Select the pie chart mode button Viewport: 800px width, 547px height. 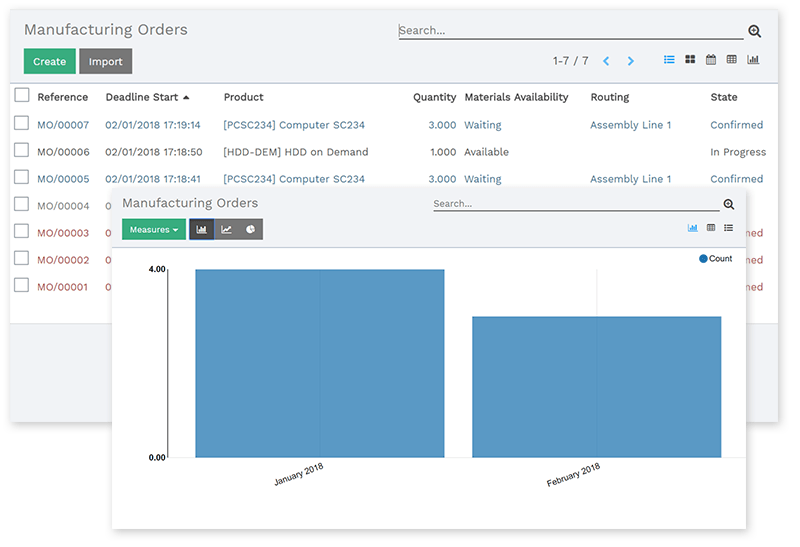pos(251,229)
